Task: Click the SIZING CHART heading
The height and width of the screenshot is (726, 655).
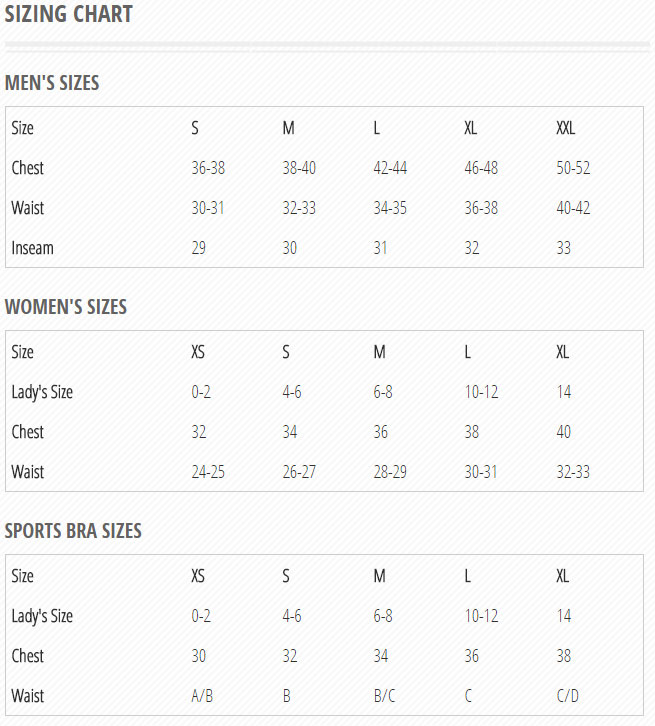Action: (69, 14)
